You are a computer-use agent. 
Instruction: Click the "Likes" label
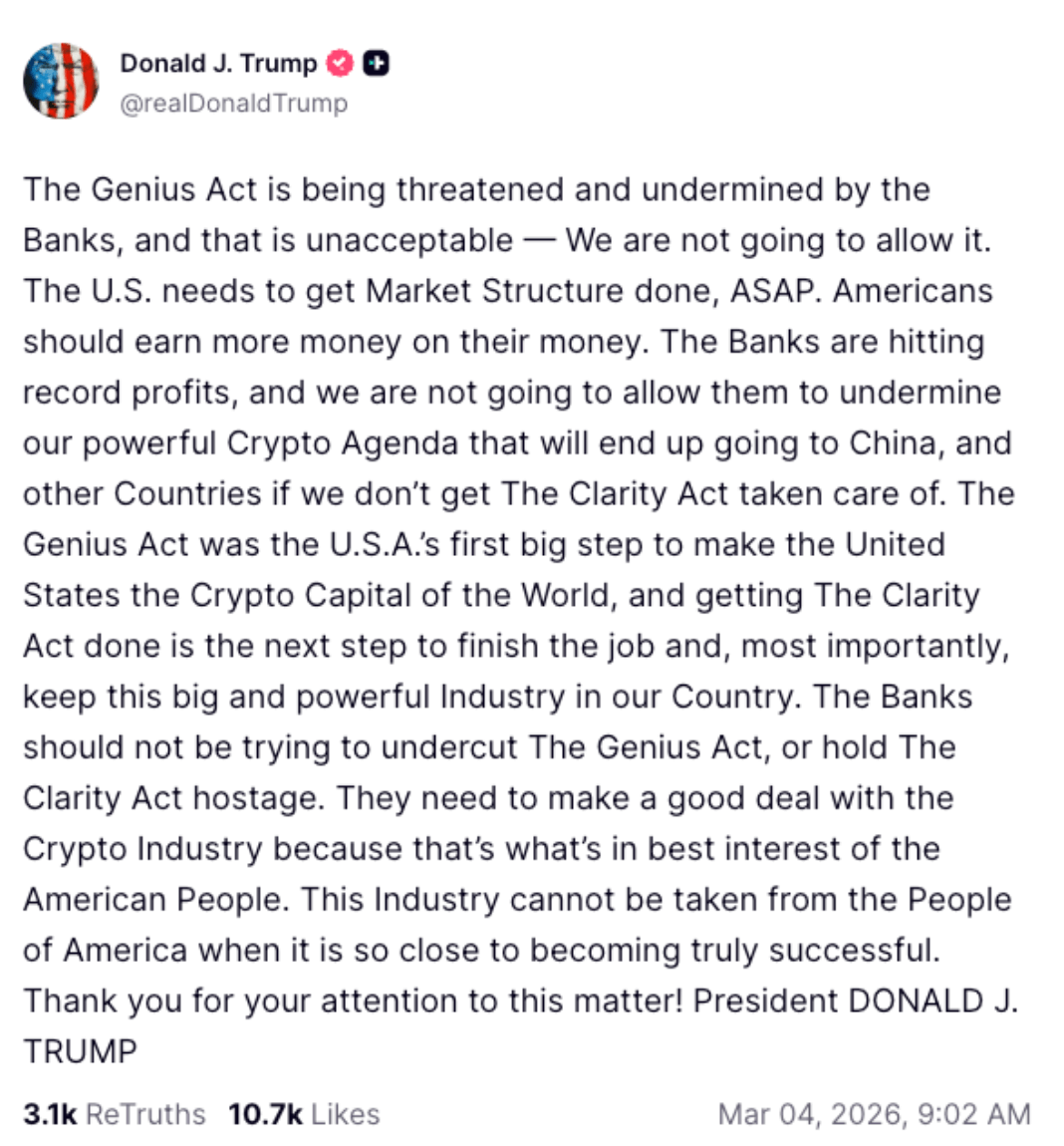coord(345,1114)
